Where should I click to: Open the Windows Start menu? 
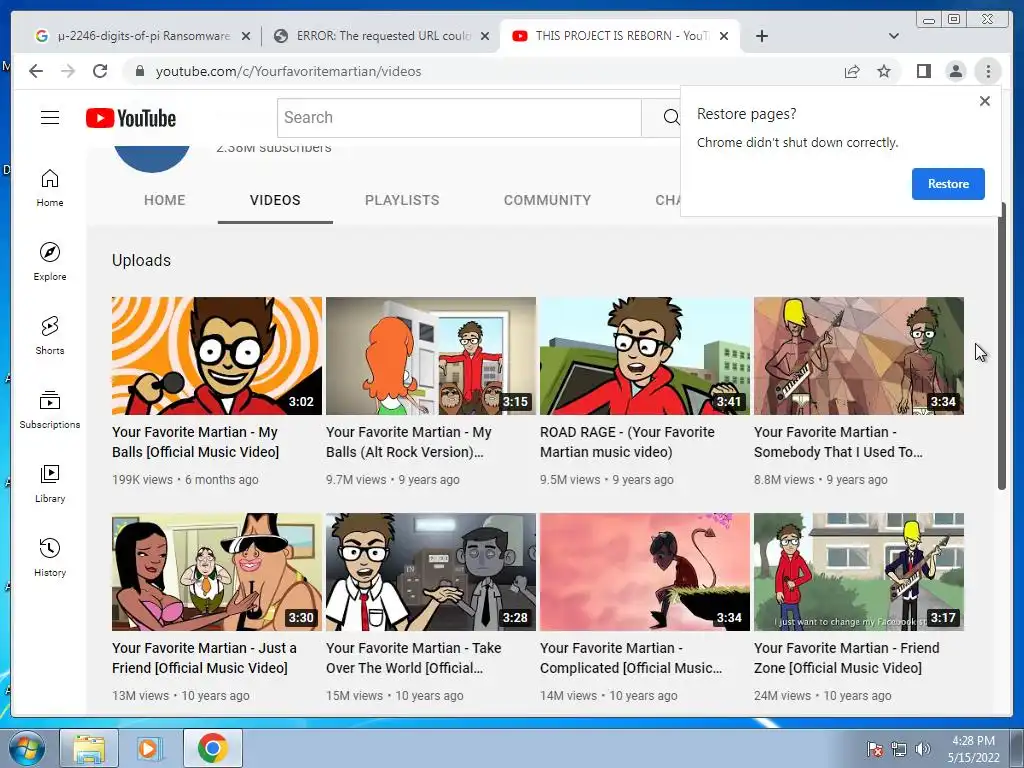point(26,748)
